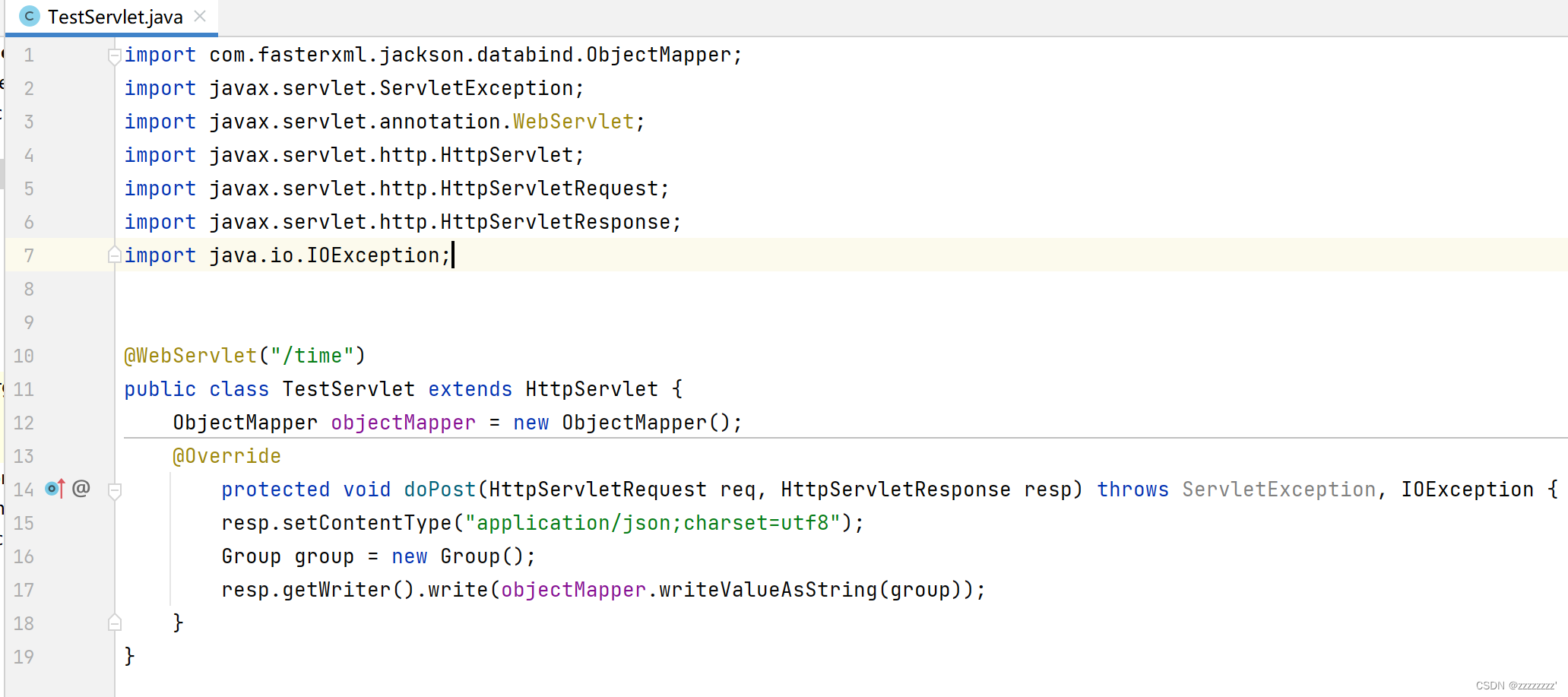Click the @ annotation gutter icon on line 14
This screenshot has width=1568, height=697.
click(x=81, y=488)
